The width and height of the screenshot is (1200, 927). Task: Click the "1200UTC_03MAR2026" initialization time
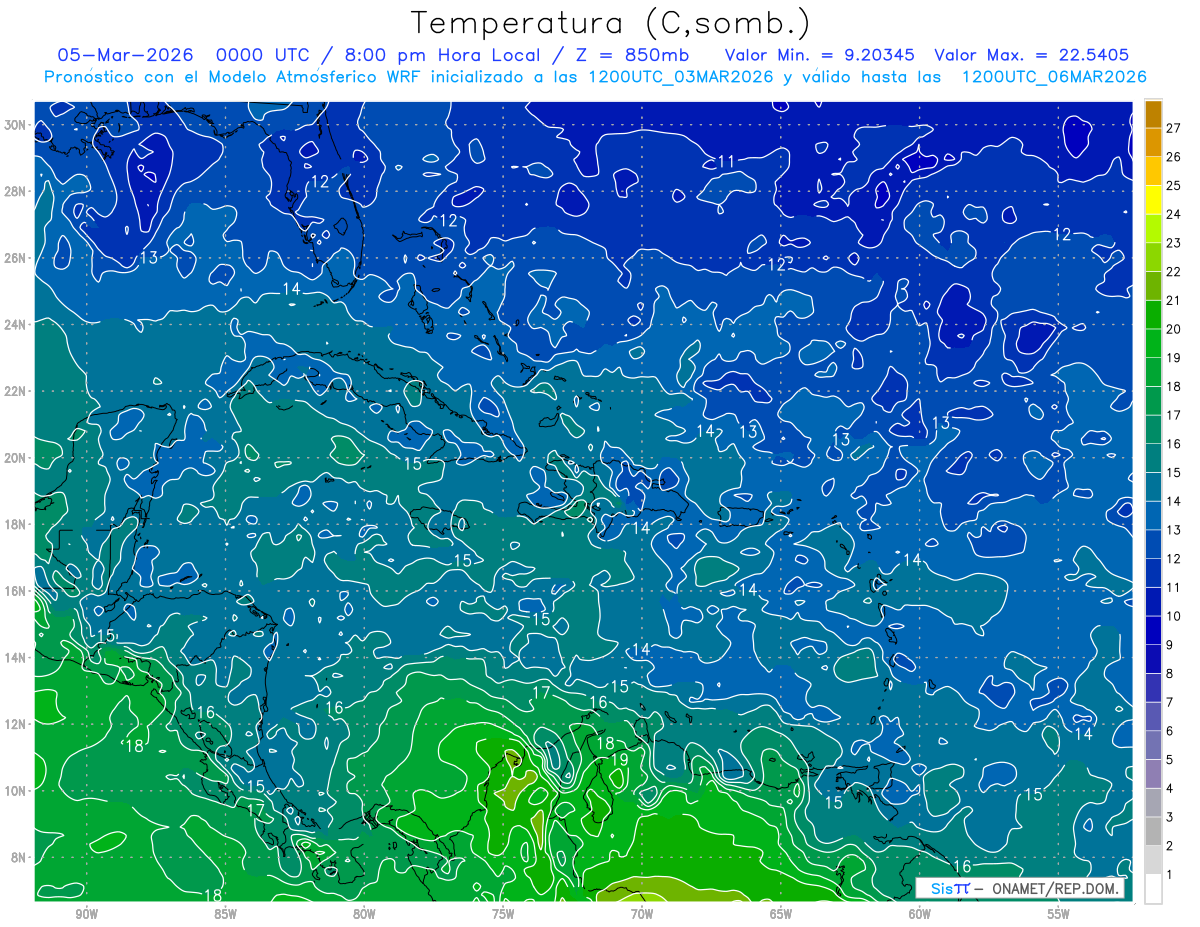[677, 77]
